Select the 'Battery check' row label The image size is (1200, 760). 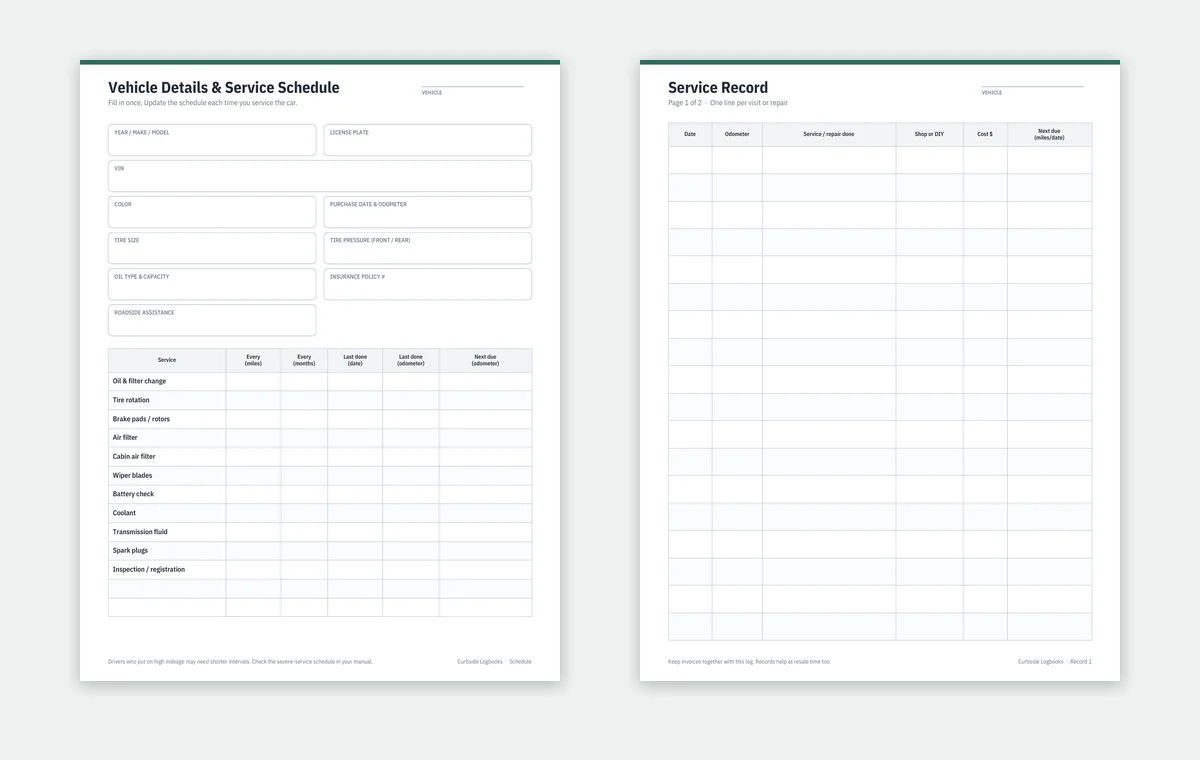(x=133, y=494)
